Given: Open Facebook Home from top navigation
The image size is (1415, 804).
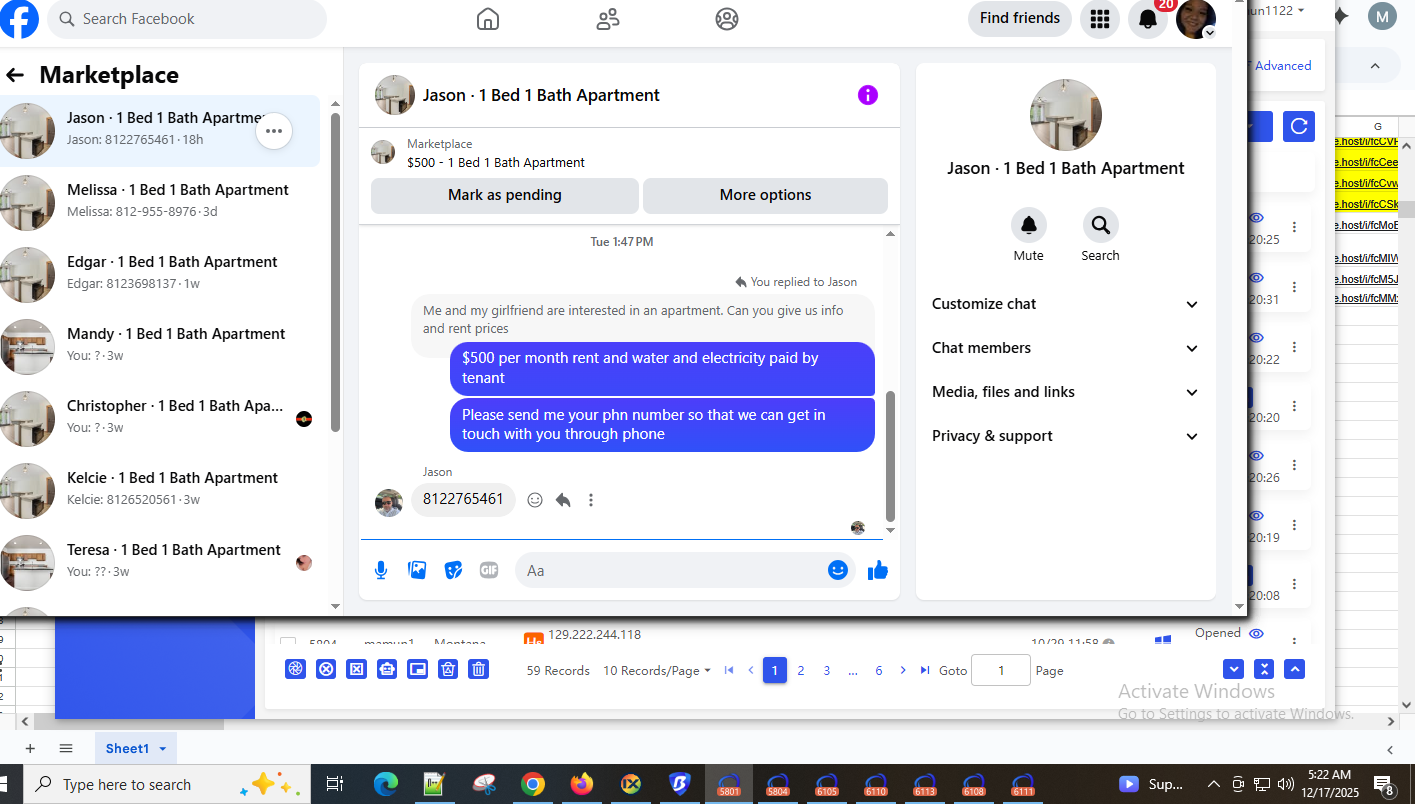Looking at the screenshot, I should tap(487, 19).
